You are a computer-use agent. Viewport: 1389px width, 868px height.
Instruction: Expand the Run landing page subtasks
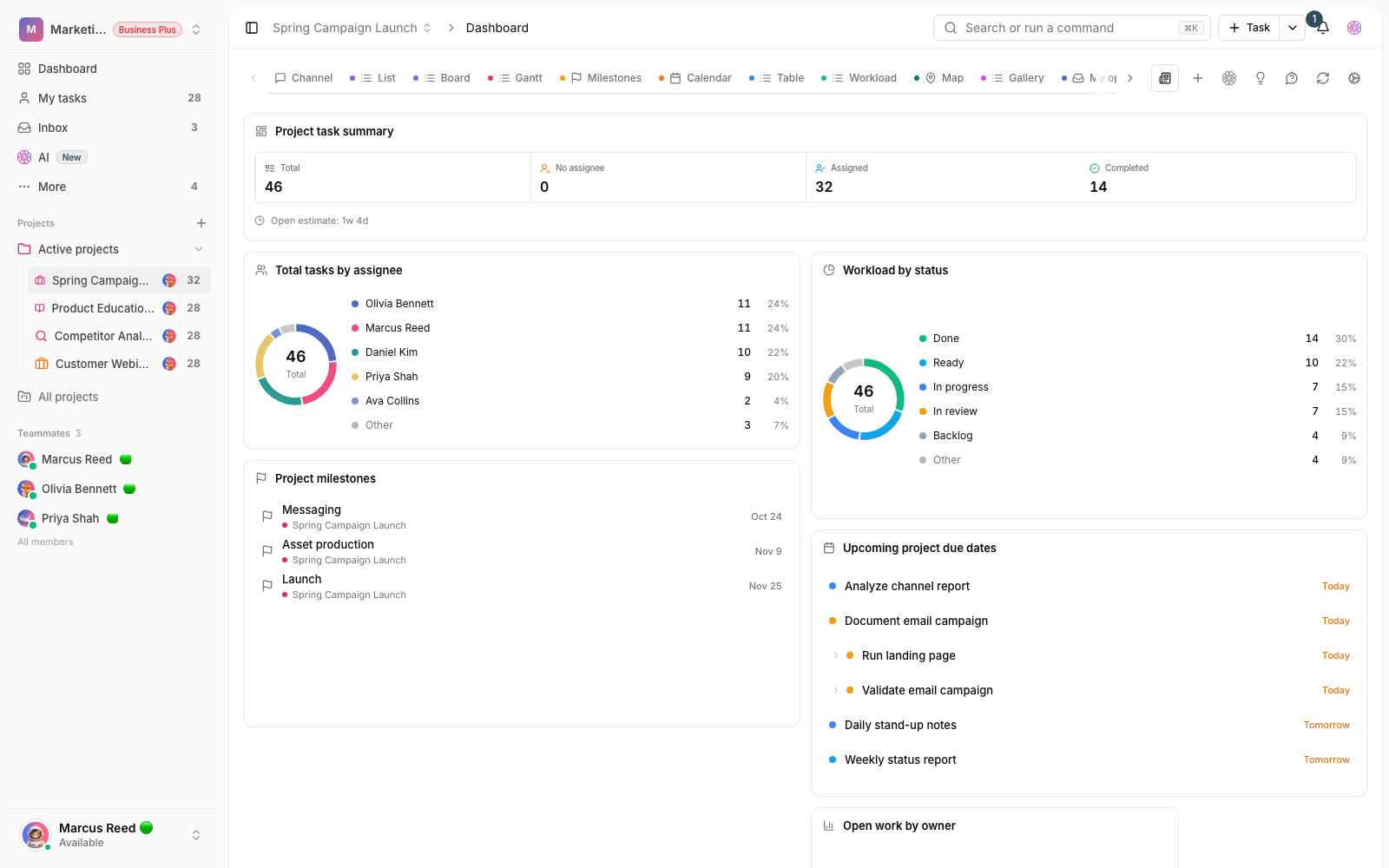point(835,655)
